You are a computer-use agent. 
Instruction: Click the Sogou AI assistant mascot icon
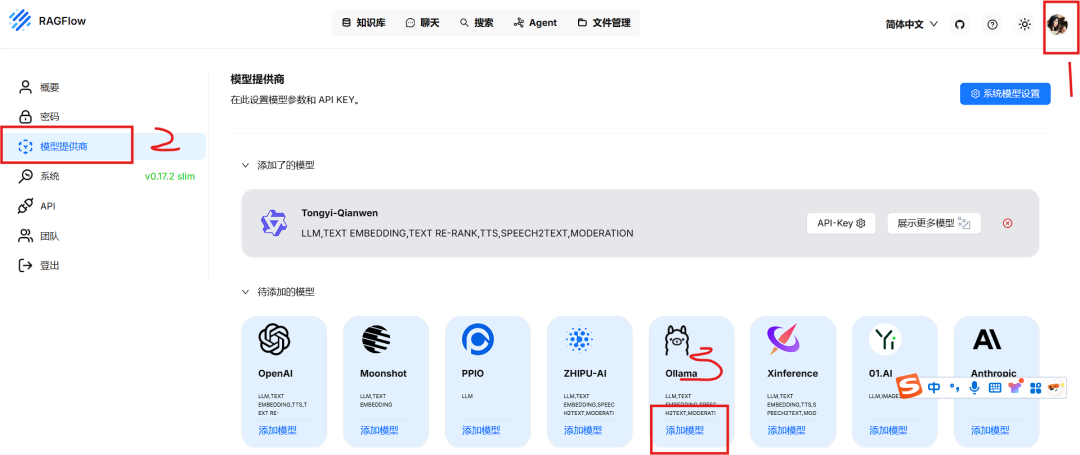point(1055,388)
